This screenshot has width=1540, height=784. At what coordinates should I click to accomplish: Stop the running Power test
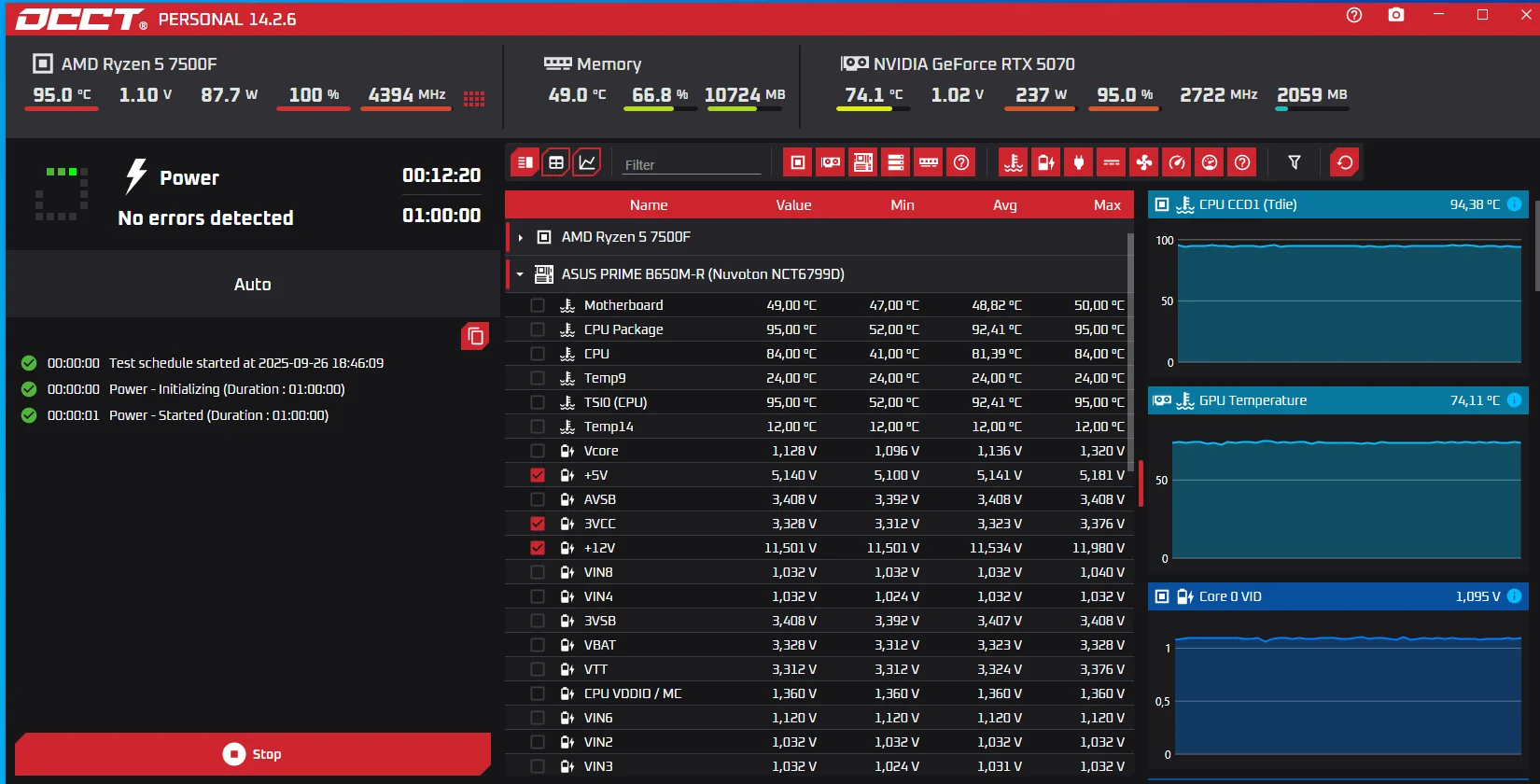click(x=253, y=754)
